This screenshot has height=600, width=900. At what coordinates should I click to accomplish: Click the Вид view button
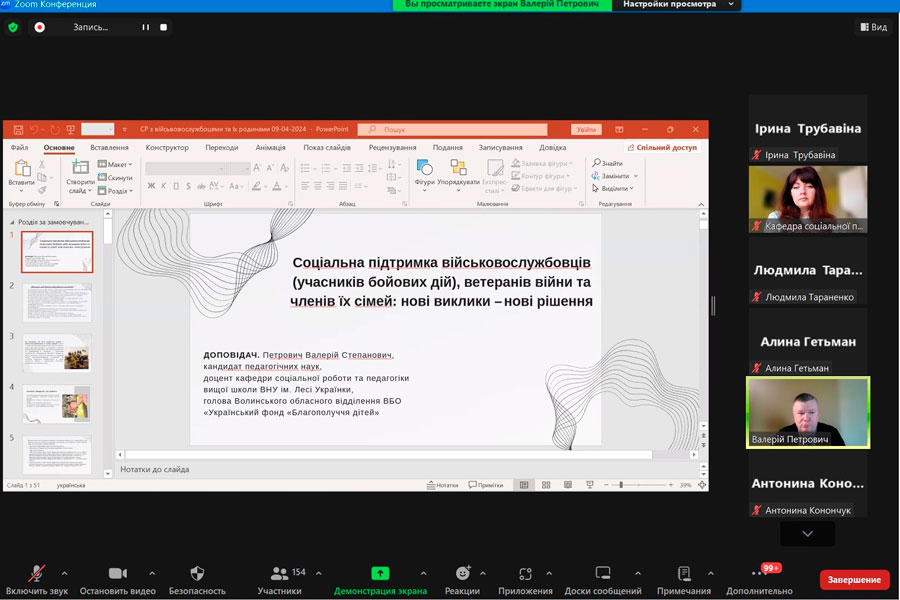coord(872,27)
